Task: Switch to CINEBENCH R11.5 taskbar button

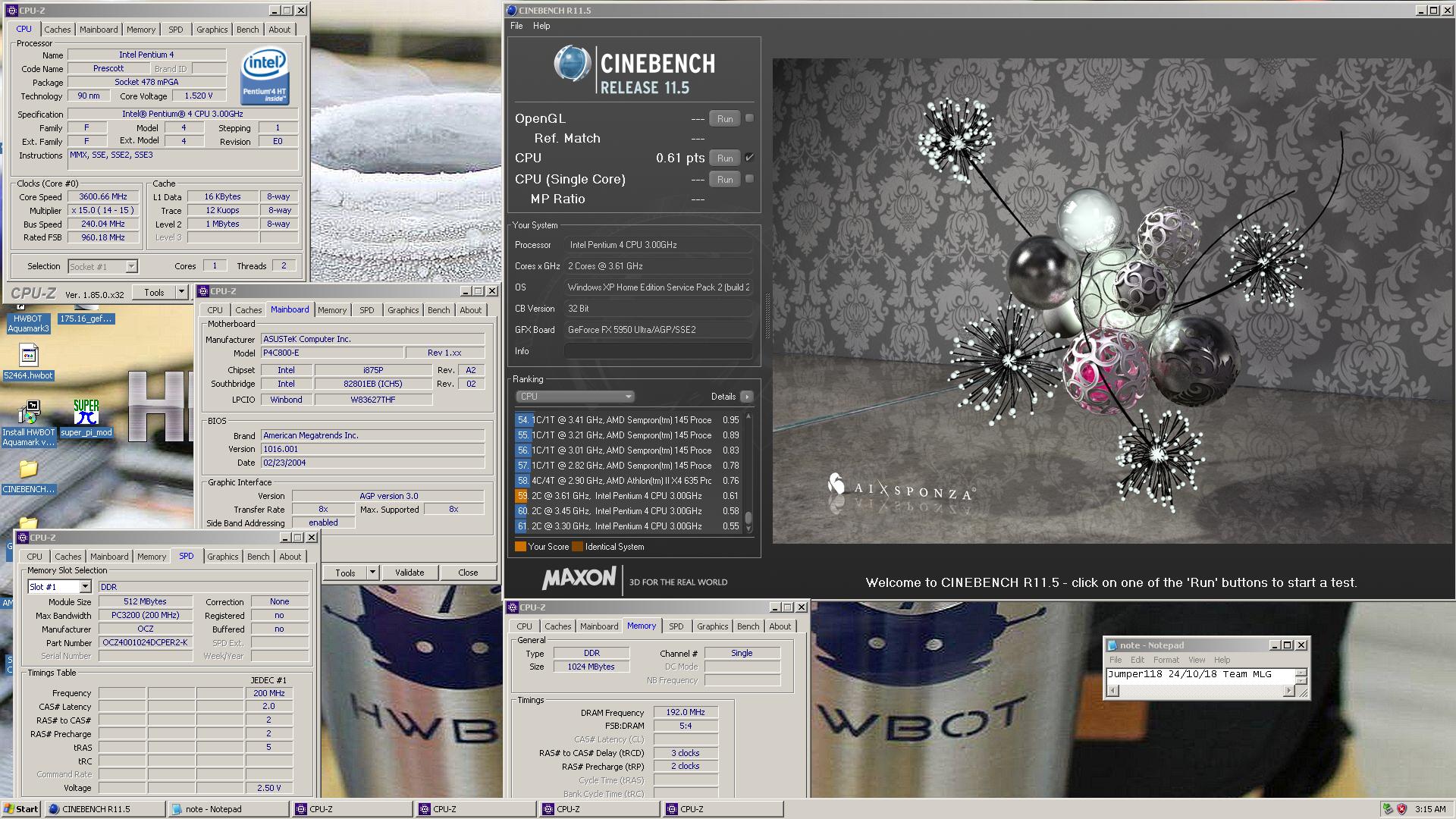Action: coord(105,809)
